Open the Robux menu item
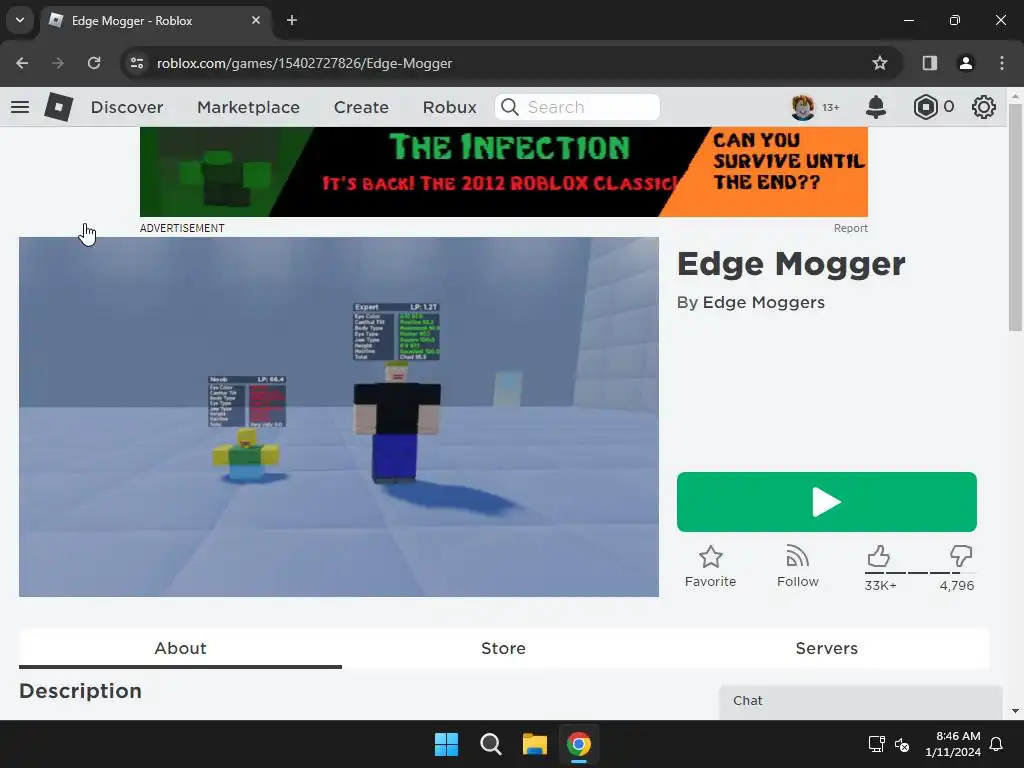 (x=449, y=106)
